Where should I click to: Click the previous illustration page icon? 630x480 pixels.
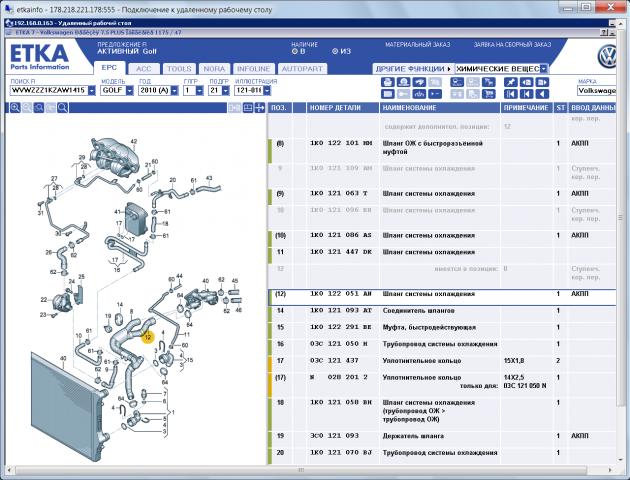coord(526,82)
